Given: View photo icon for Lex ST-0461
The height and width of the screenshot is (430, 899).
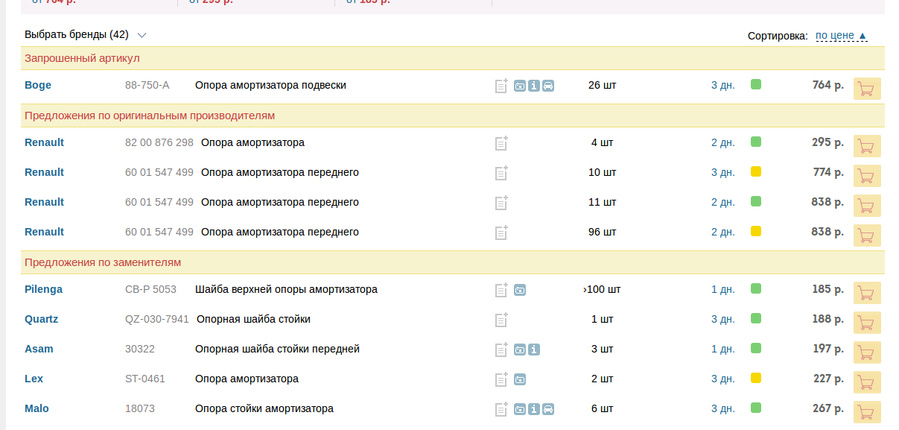Looking at the screenshot, I should 519,380.
